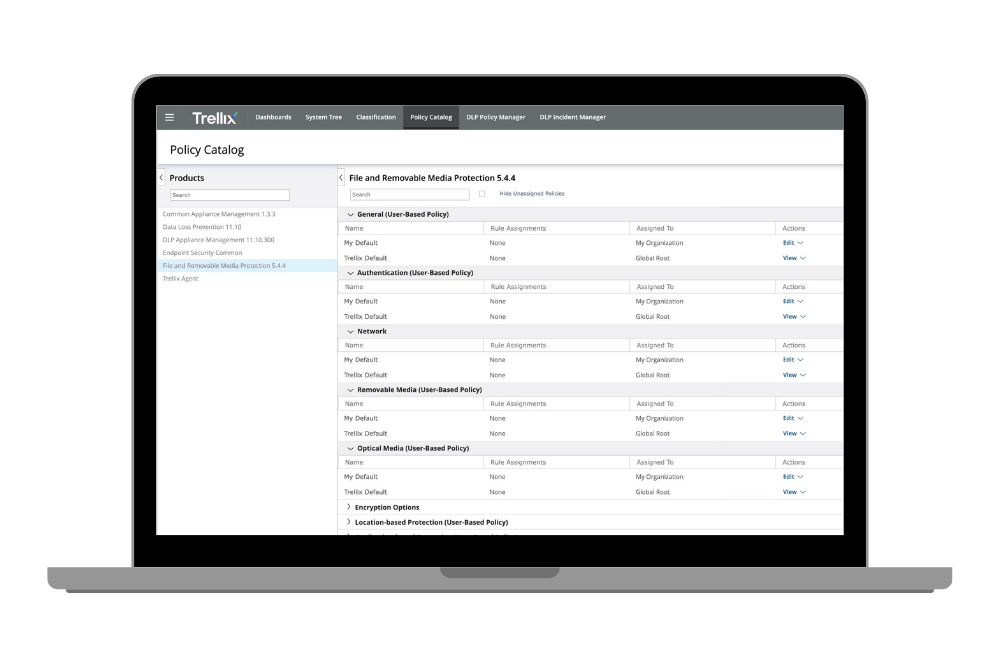Open View dropdown for Network Trellix Default
1000x667 pixels.
click(x=794, y=375)
